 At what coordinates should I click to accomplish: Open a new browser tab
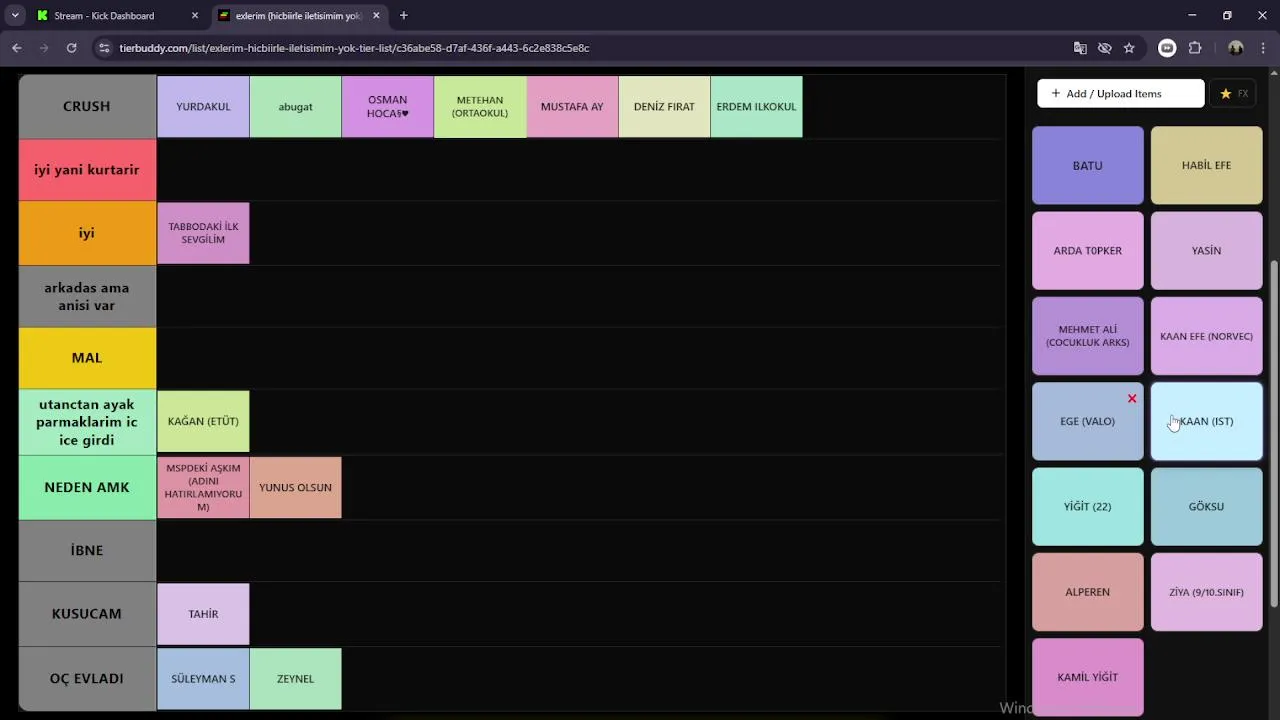click(404, 16)
